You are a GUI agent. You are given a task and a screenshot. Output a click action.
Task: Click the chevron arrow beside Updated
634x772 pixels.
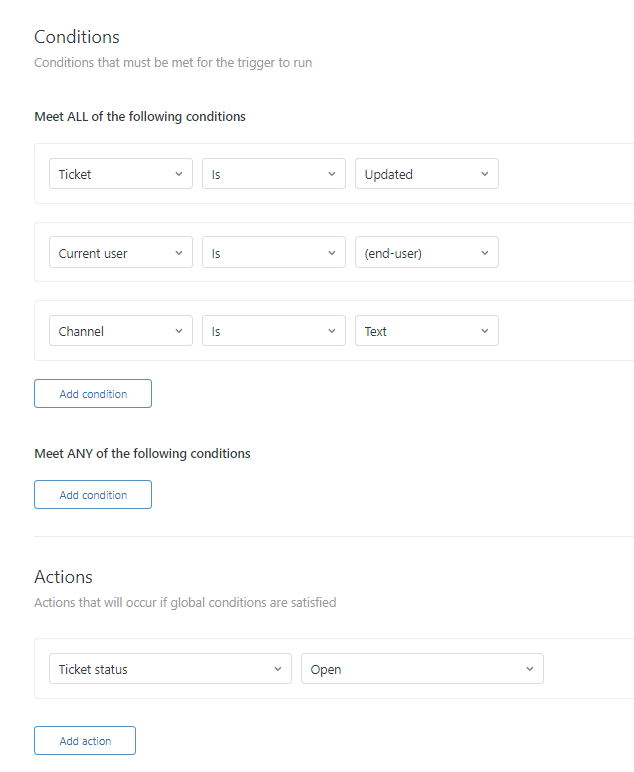tap(485, 174)
